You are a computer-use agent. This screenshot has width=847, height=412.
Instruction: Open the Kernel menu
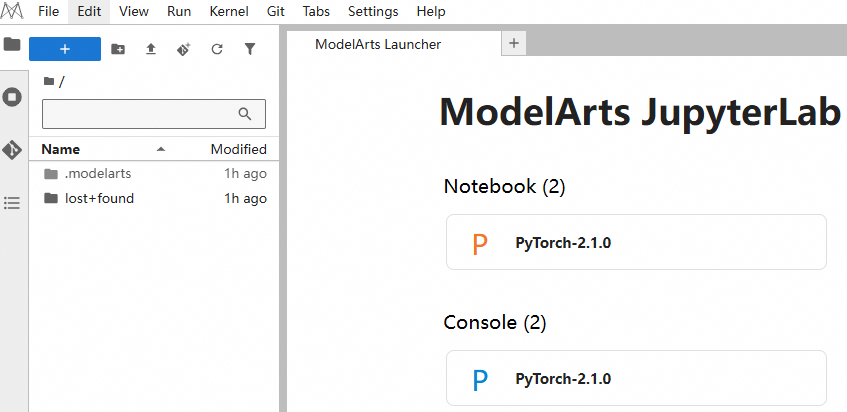coord(229,11)
